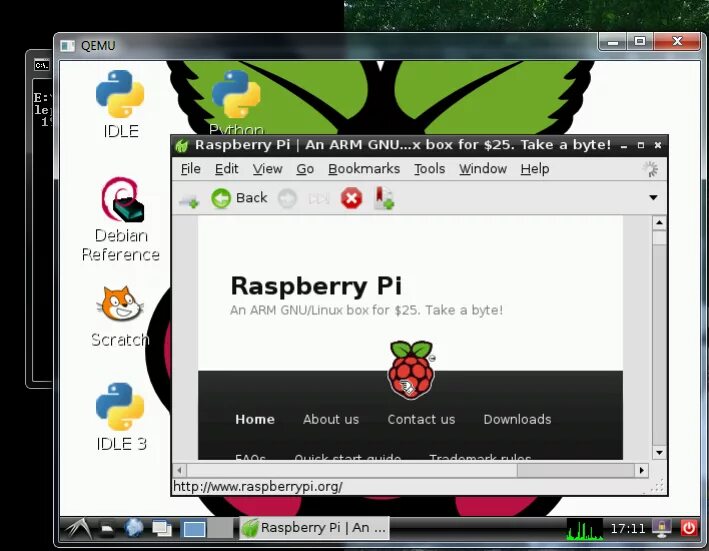The image size is (709, 551).
Task: Click the Raspberry Pi taskbar window button
Action: (314, 528)
